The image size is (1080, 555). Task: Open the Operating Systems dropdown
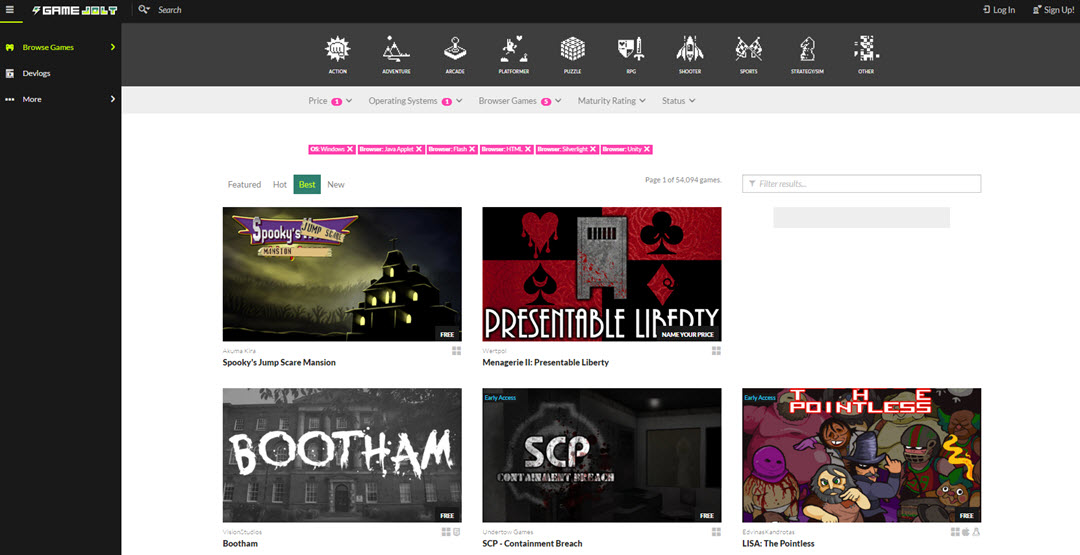409,101
